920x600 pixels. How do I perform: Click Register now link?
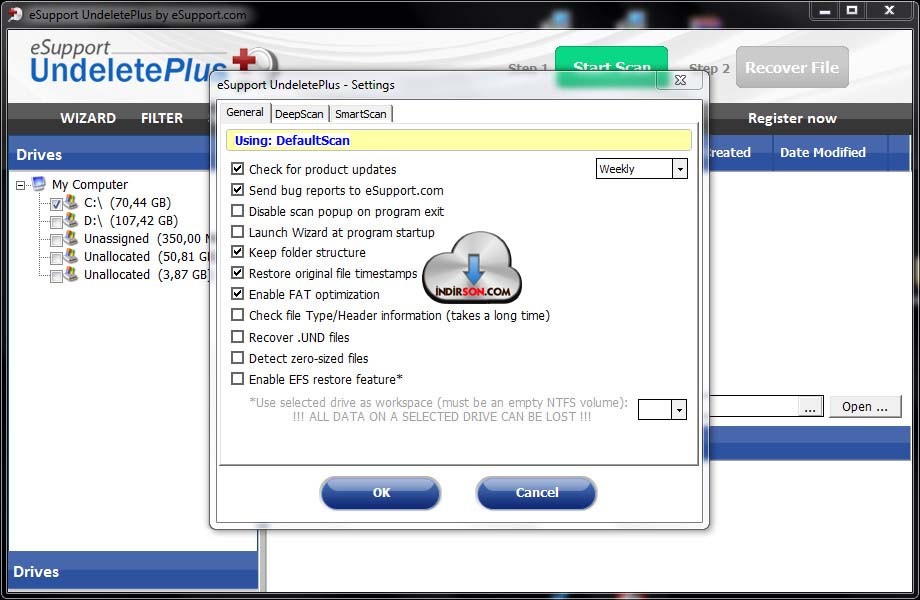(x=792, y=118)
